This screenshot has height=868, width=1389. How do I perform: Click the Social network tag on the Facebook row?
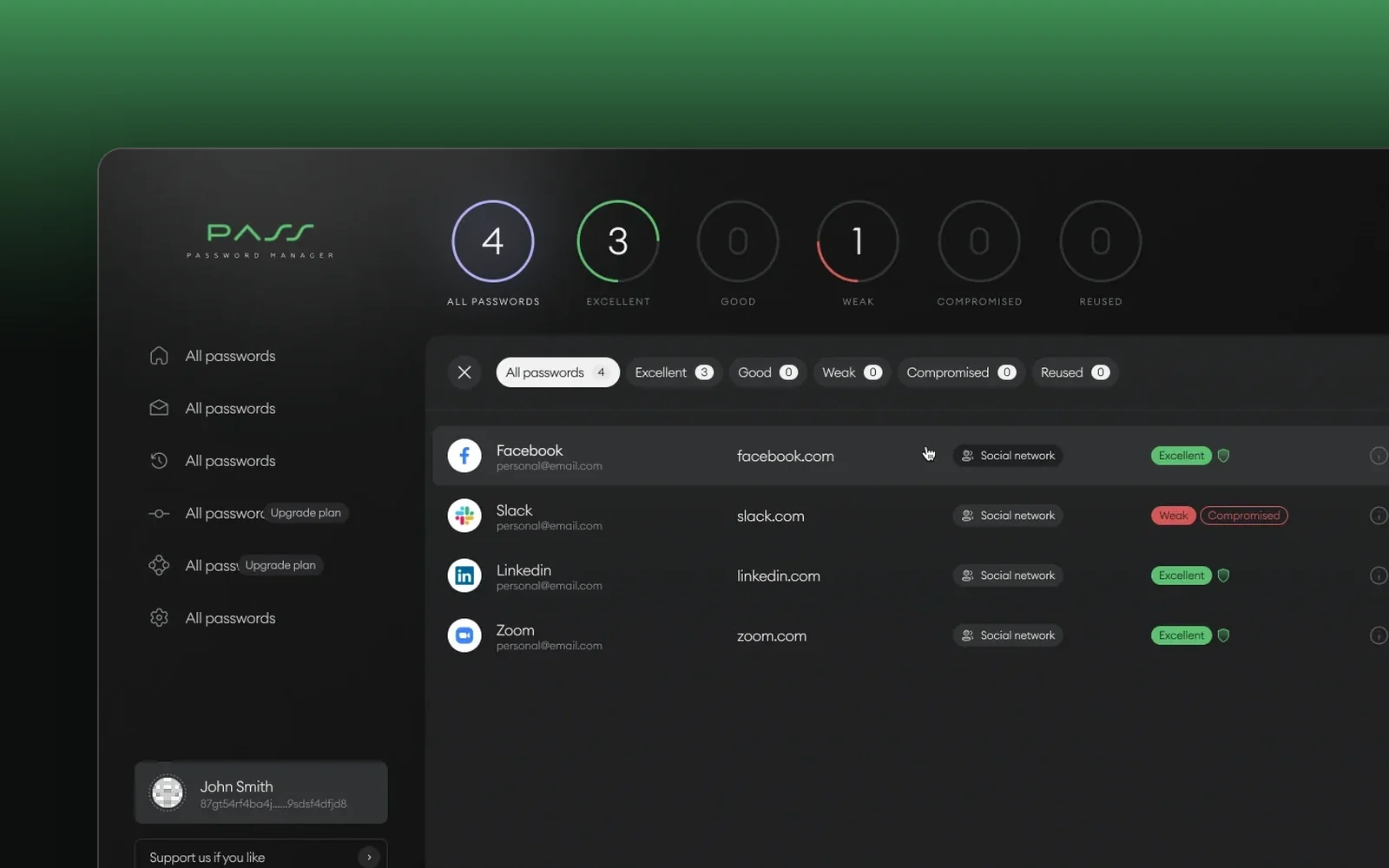click(x=1008, y=456)
